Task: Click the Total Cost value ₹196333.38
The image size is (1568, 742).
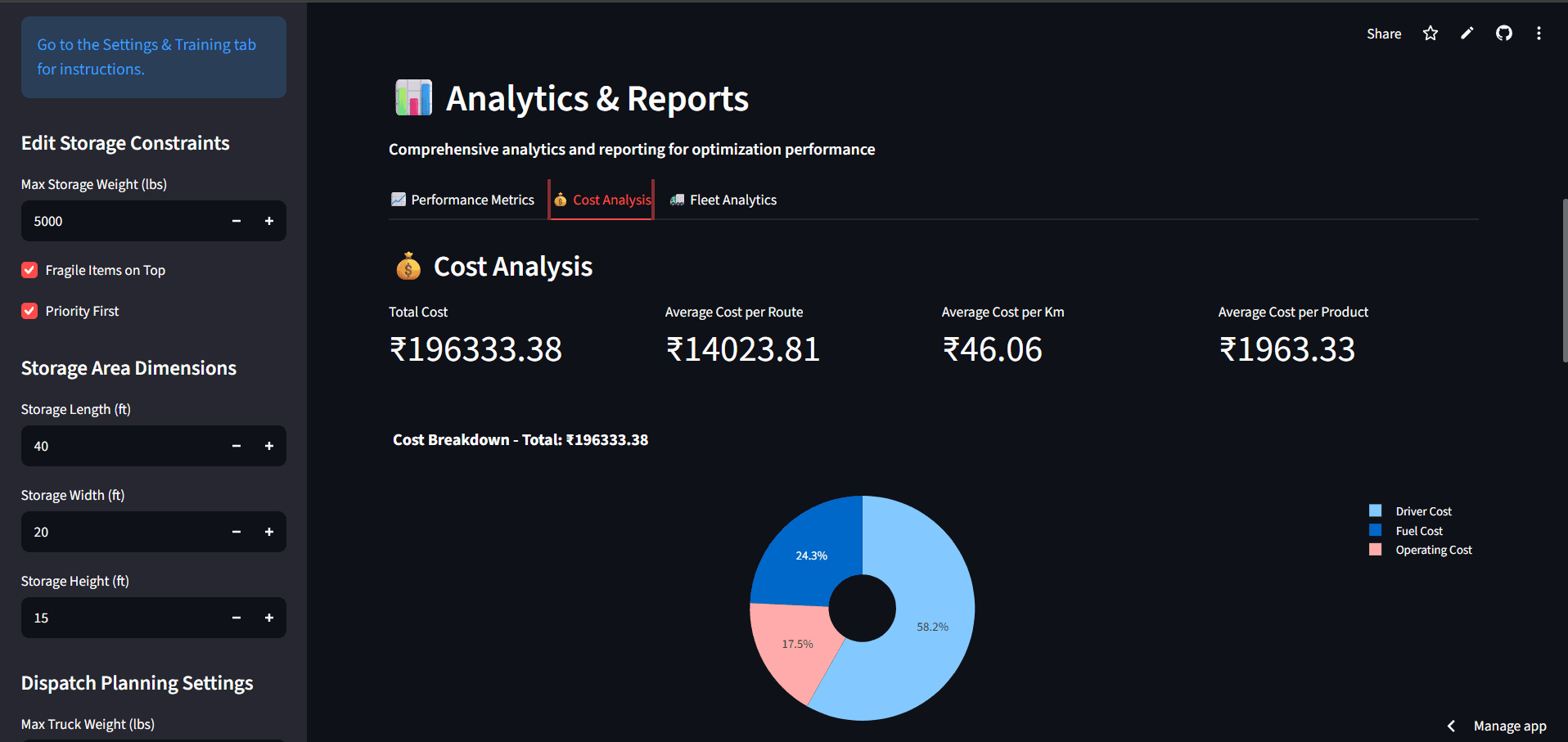Action: tap(475, 349)
